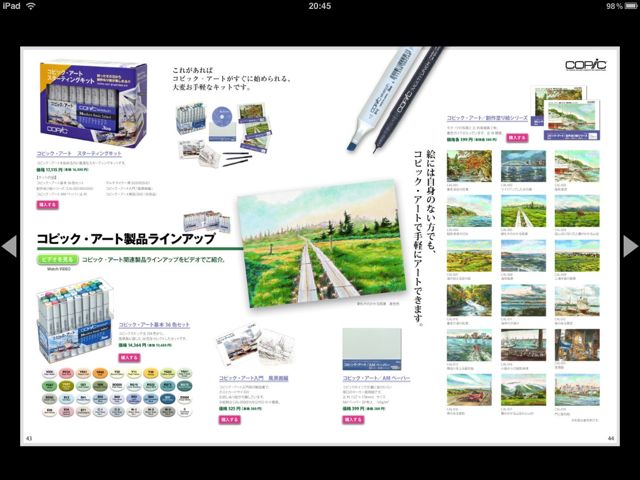Tap the kit contents image with the CD
This screenshot has width=640, height=480.
tap(224, 135)
